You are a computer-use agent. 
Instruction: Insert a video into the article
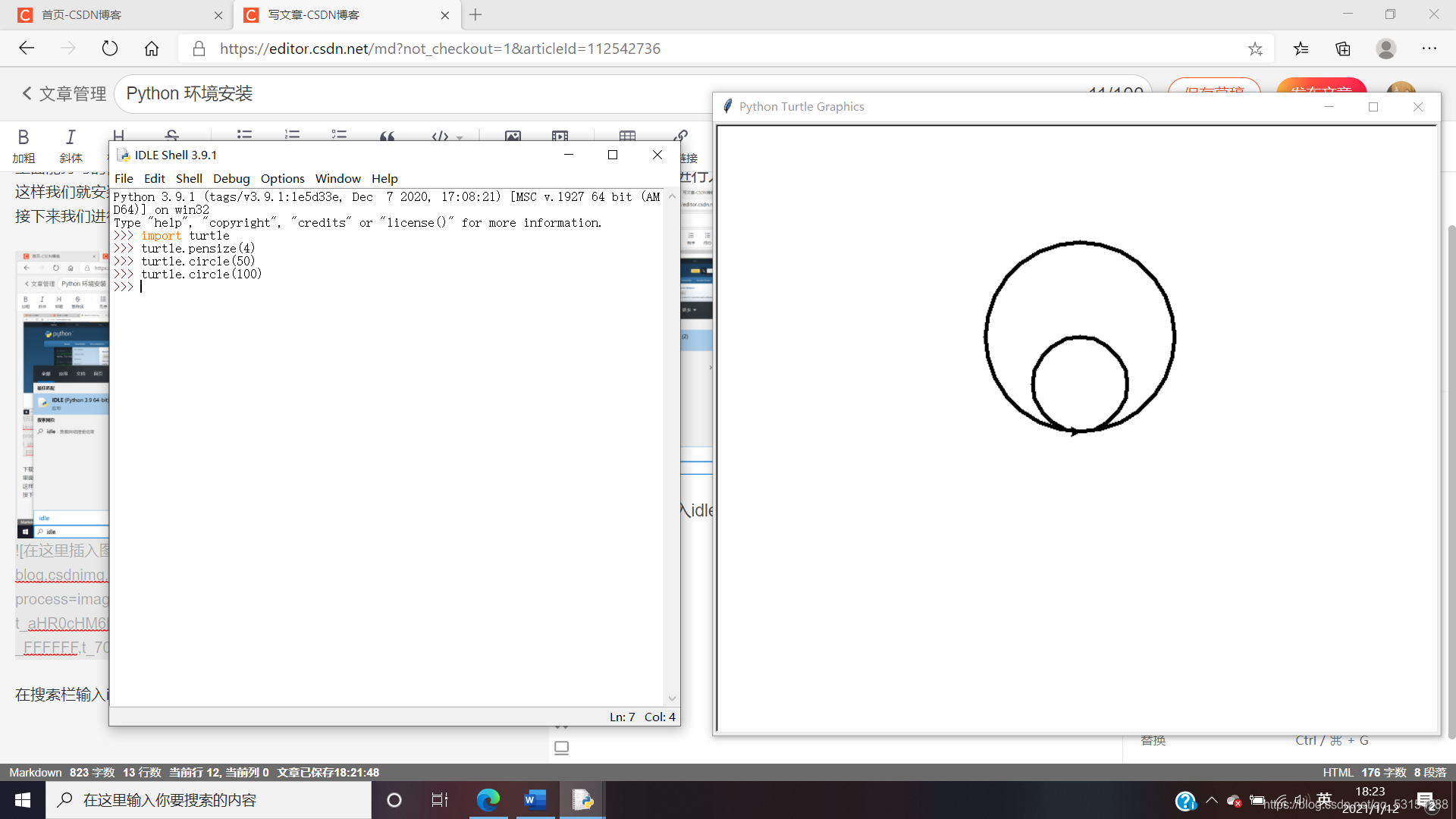pos(560,136)
